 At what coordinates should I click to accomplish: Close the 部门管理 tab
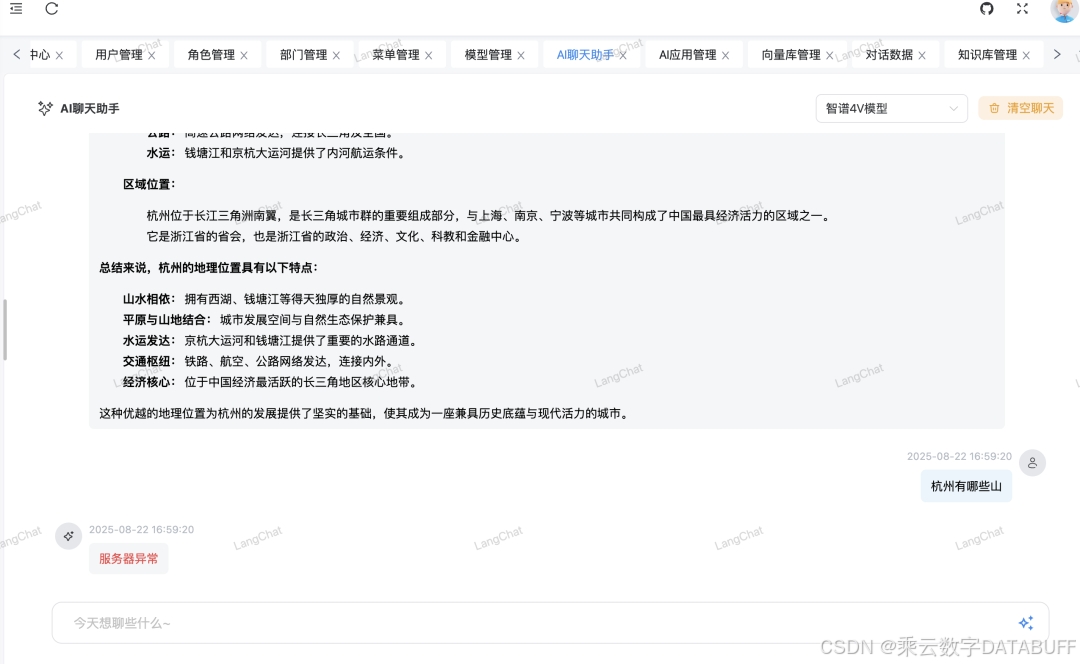336,55
